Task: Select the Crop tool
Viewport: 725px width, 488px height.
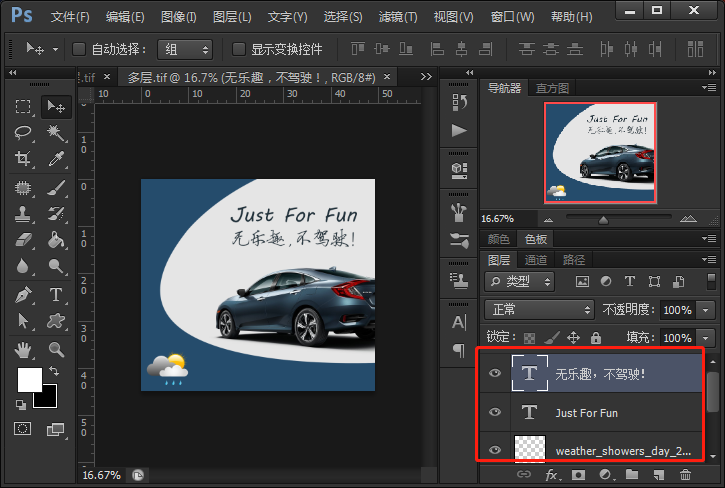Action: click(x=23, y=159)
